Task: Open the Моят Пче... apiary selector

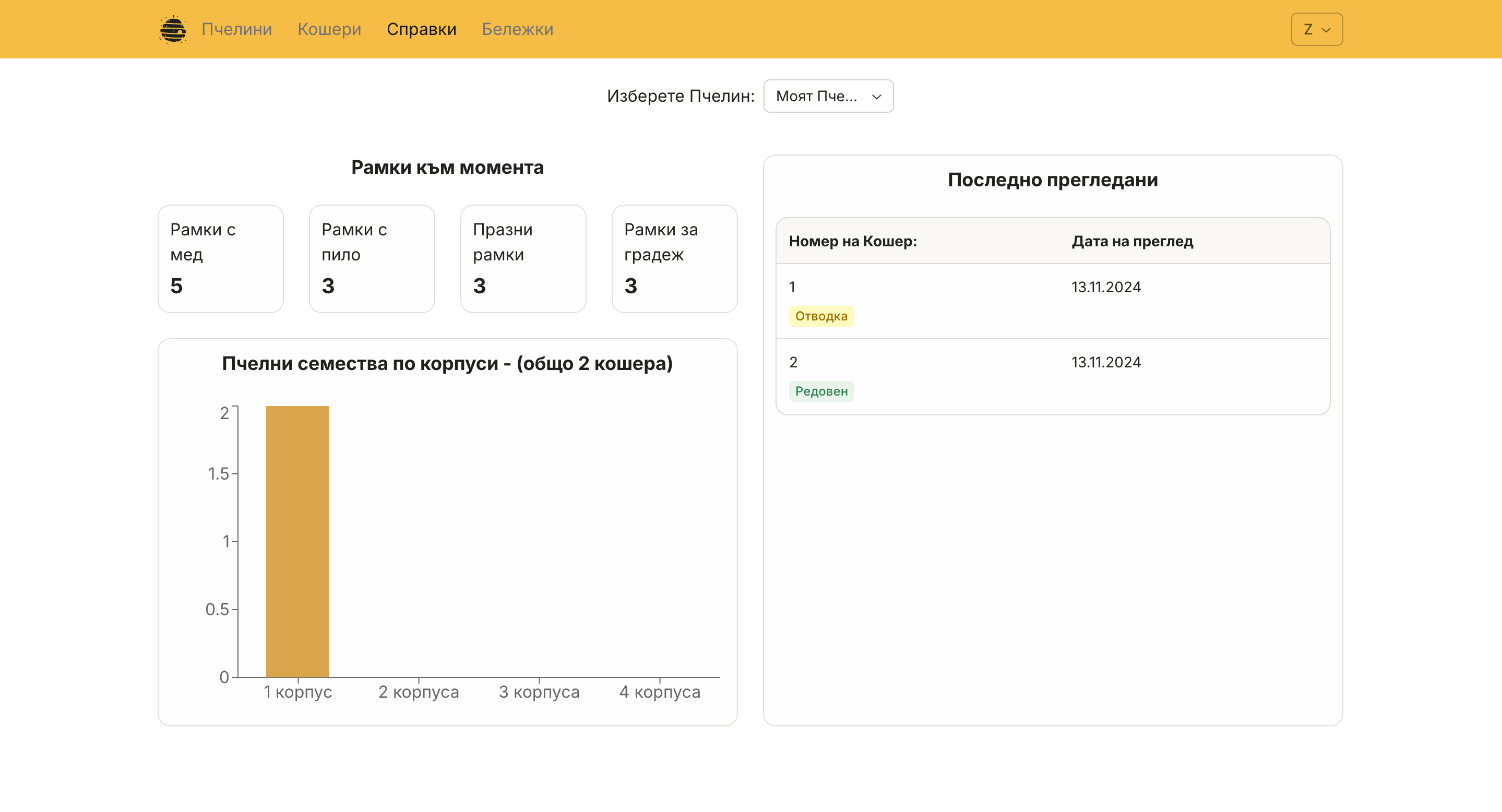Action: [x=828, y=96]
